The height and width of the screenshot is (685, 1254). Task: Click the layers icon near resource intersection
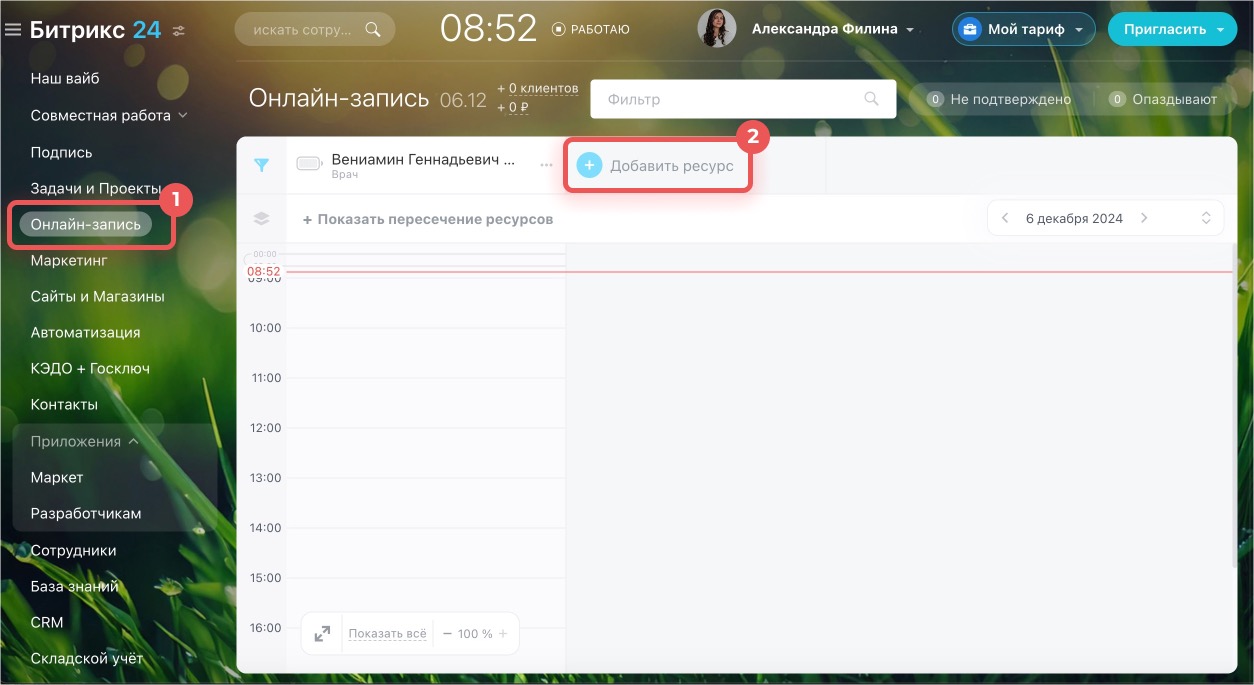click(261, 219)
